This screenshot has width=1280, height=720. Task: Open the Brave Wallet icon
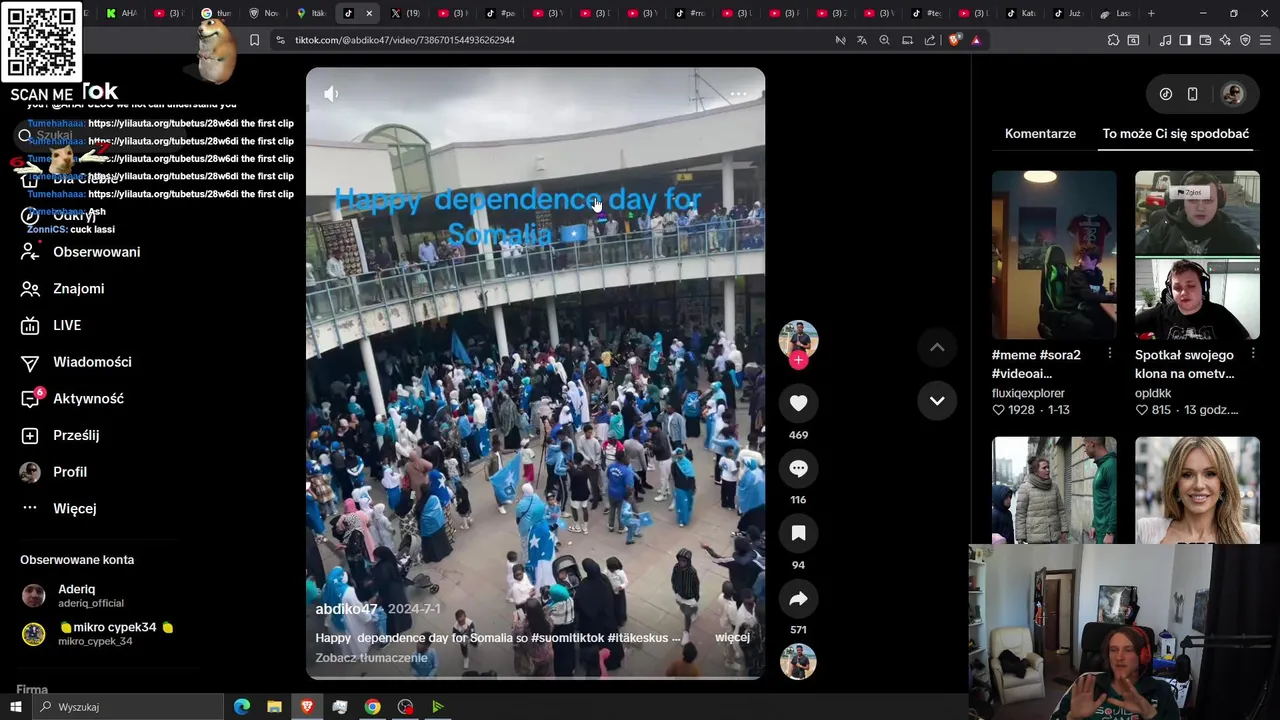[x=1205, y=40]
